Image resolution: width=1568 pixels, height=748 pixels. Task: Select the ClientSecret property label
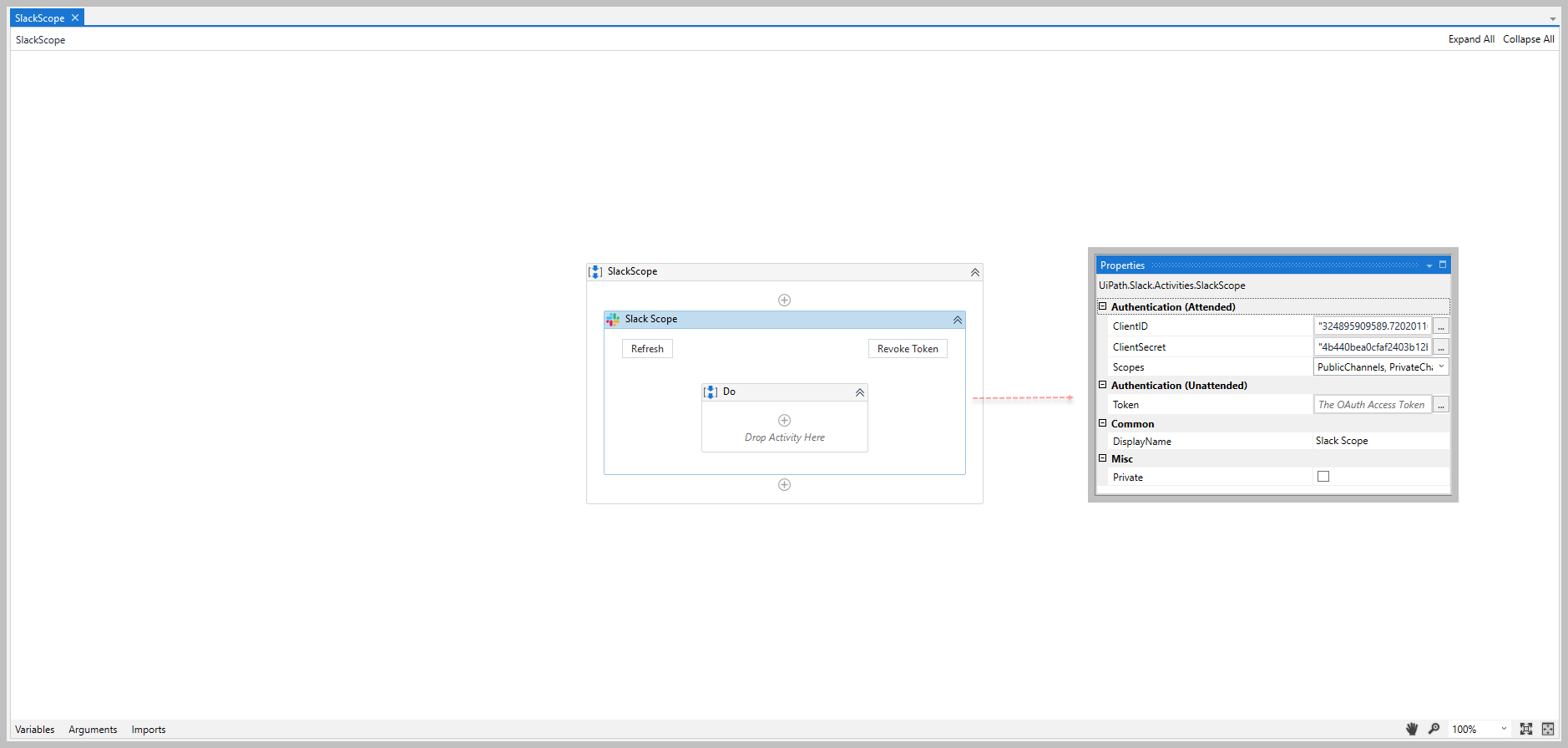[x=1139, y=347]
